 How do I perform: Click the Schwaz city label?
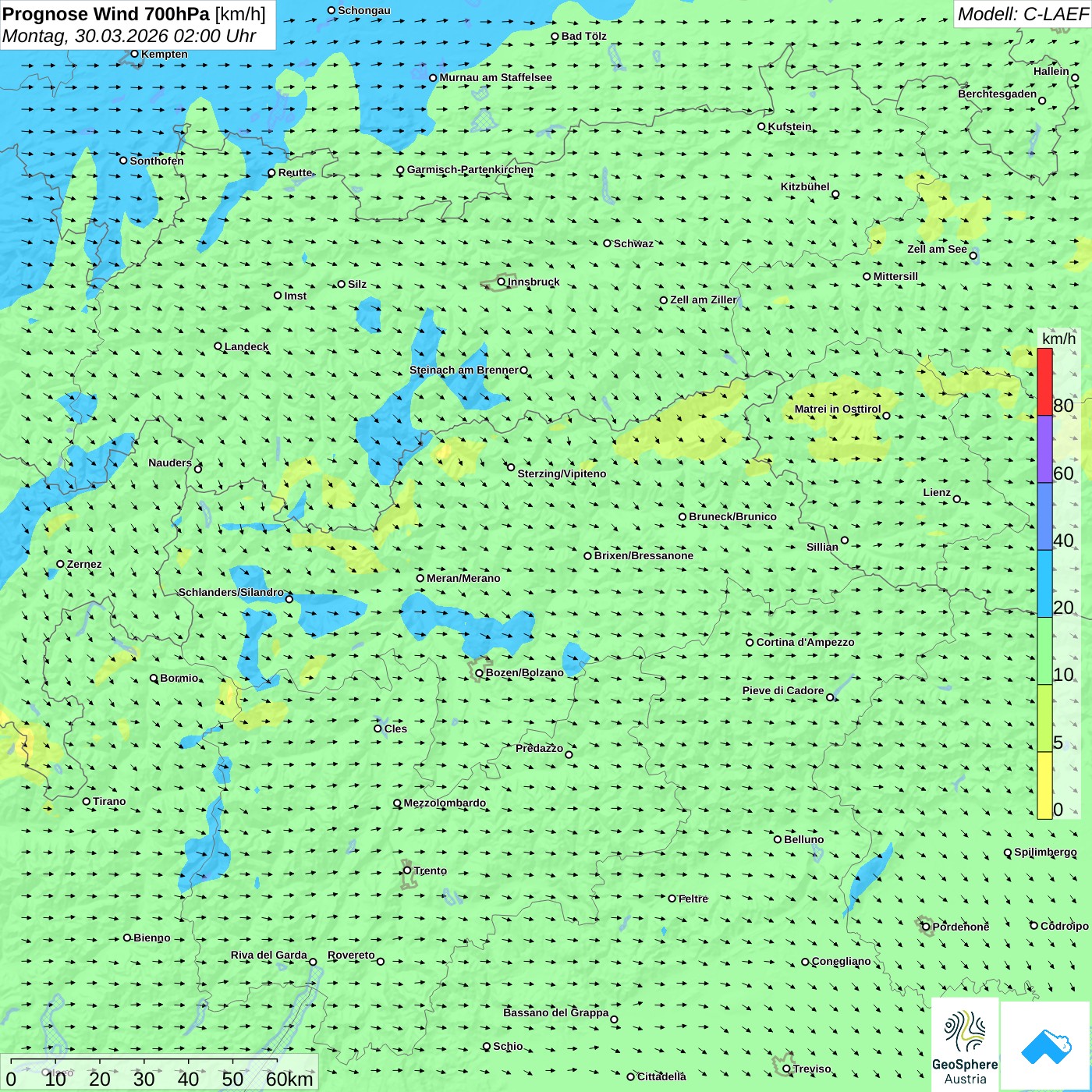pos(633,243)
